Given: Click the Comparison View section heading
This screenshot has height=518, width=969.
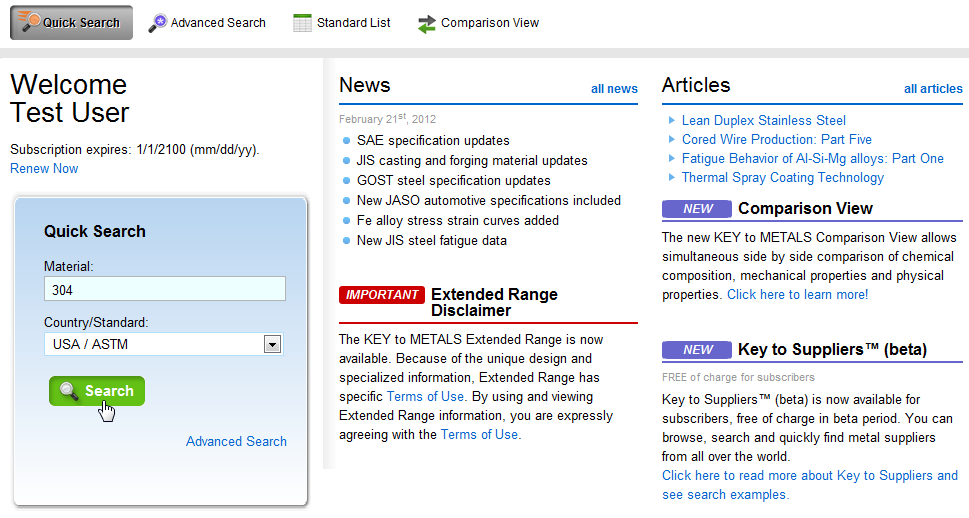Looking at the screenshot, I should pyautogui.click(x=805, y=209).
